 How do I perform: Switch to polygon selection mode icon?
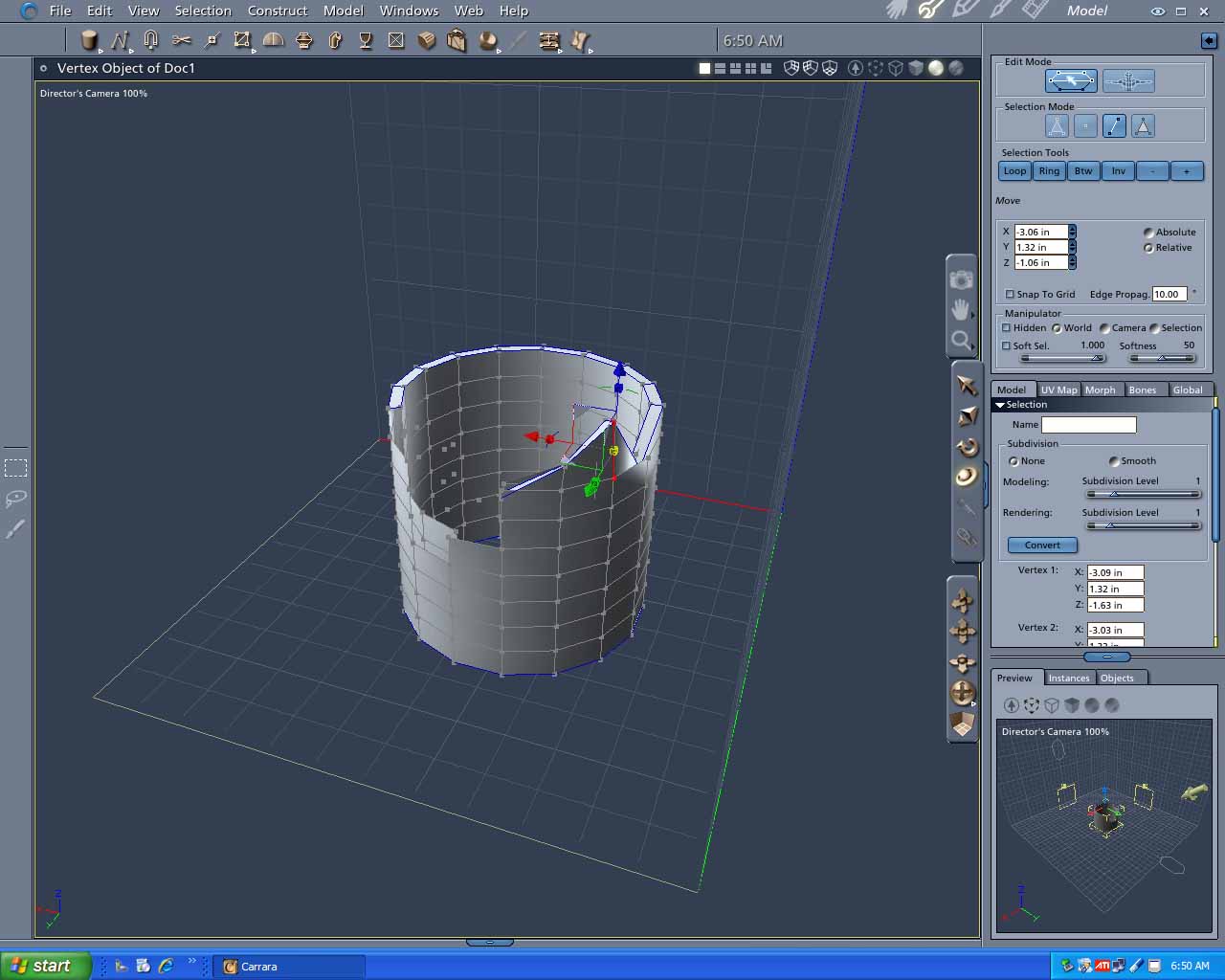(x=1143, y=125)
